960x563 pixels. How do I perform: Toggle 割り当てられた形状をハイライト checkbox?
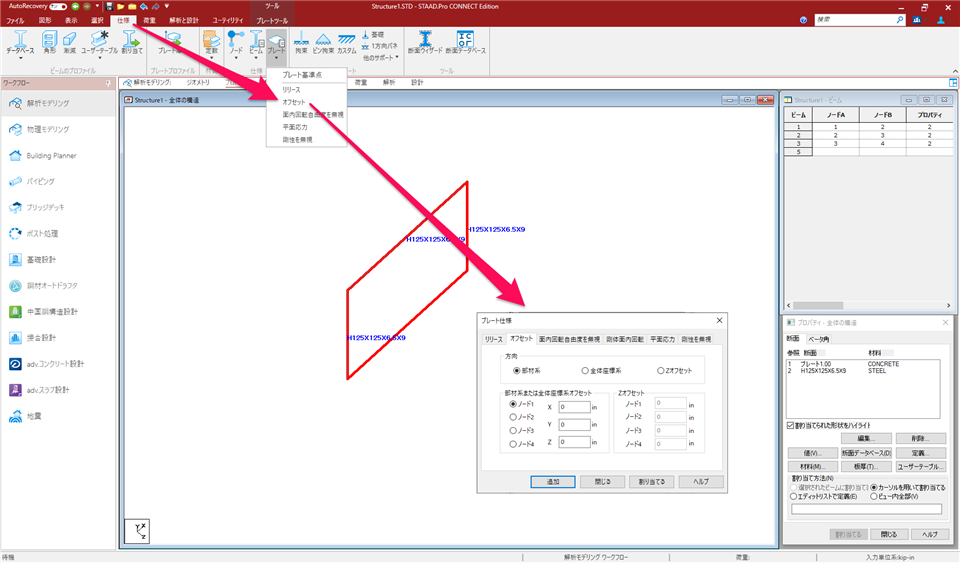pos(790,425)
